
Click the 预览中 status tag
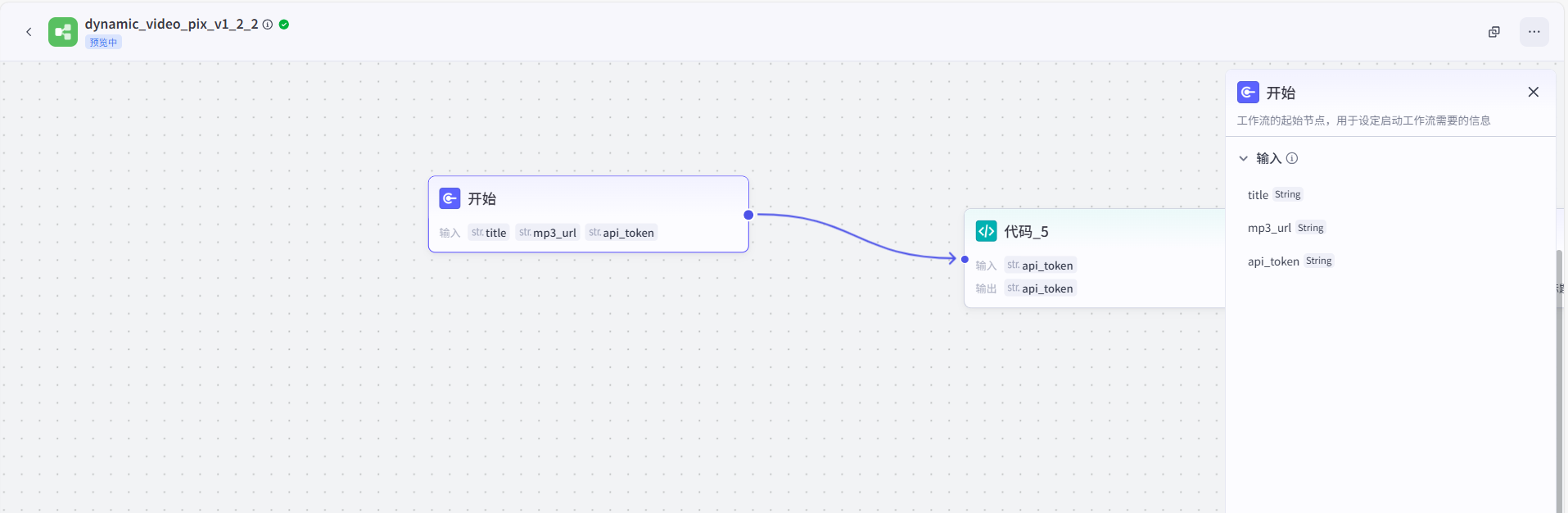tap(103, 43)
